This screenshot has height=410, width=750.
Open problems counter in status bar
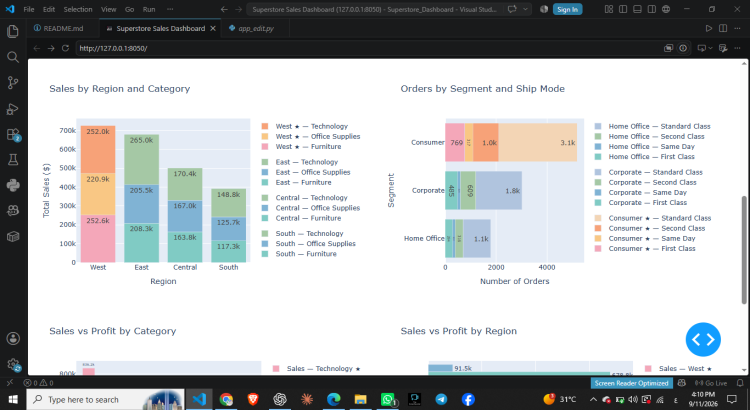tap(38, 383)
